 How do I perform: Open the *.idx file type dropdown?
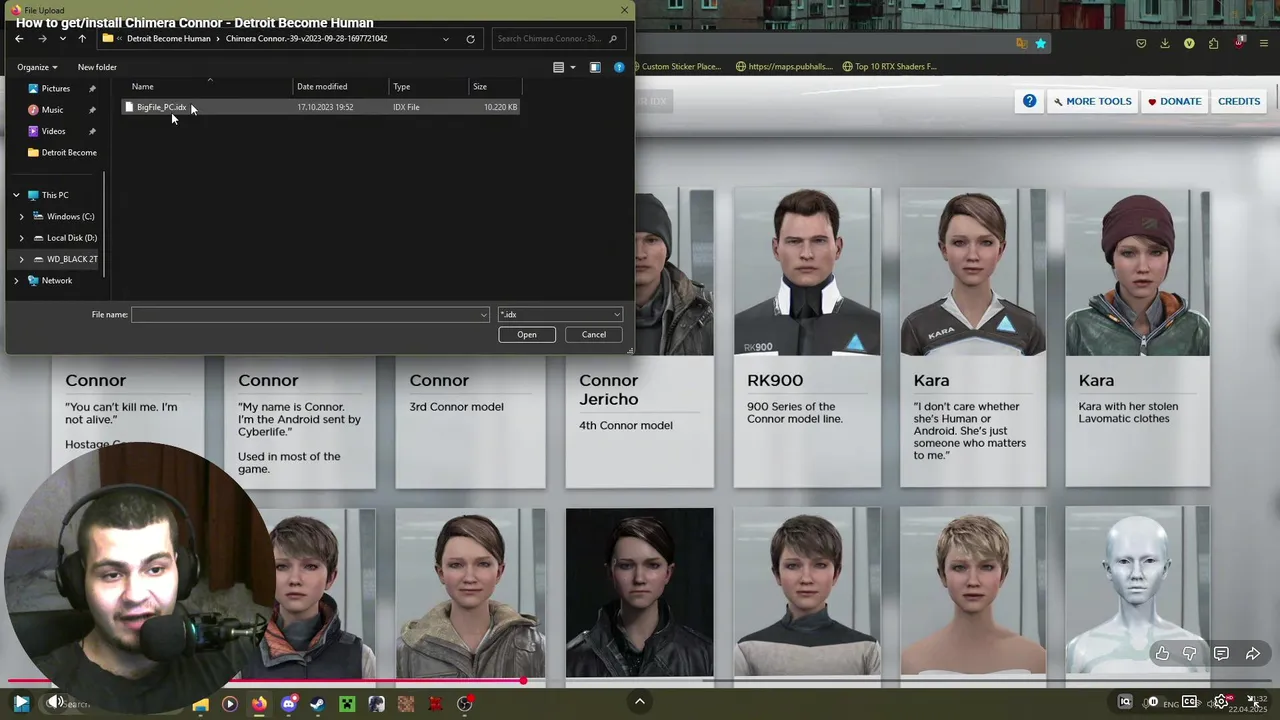tap(560, 314)
